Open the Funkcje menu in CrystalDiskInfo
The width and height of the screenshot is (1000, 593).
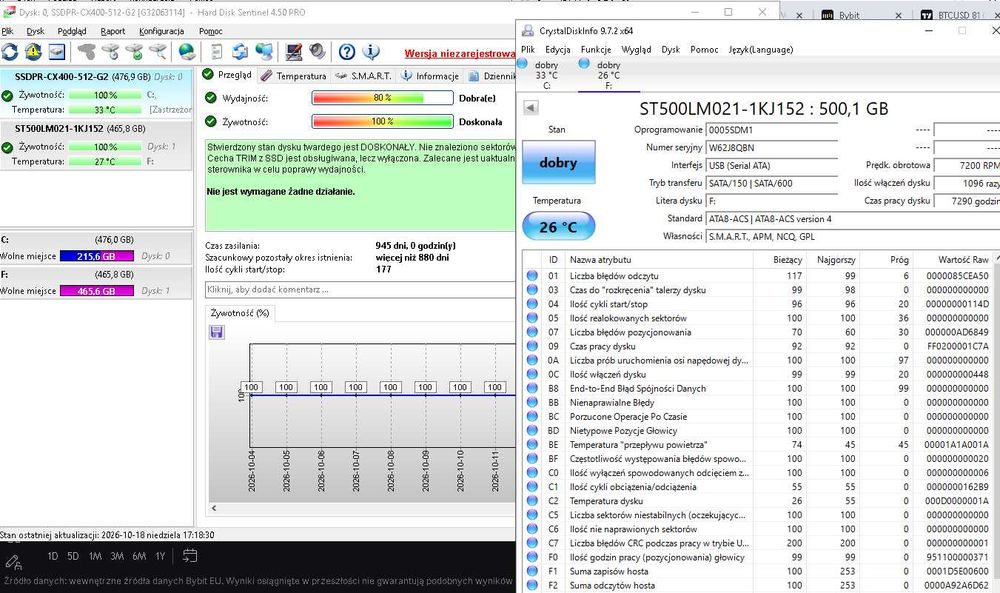596,50
